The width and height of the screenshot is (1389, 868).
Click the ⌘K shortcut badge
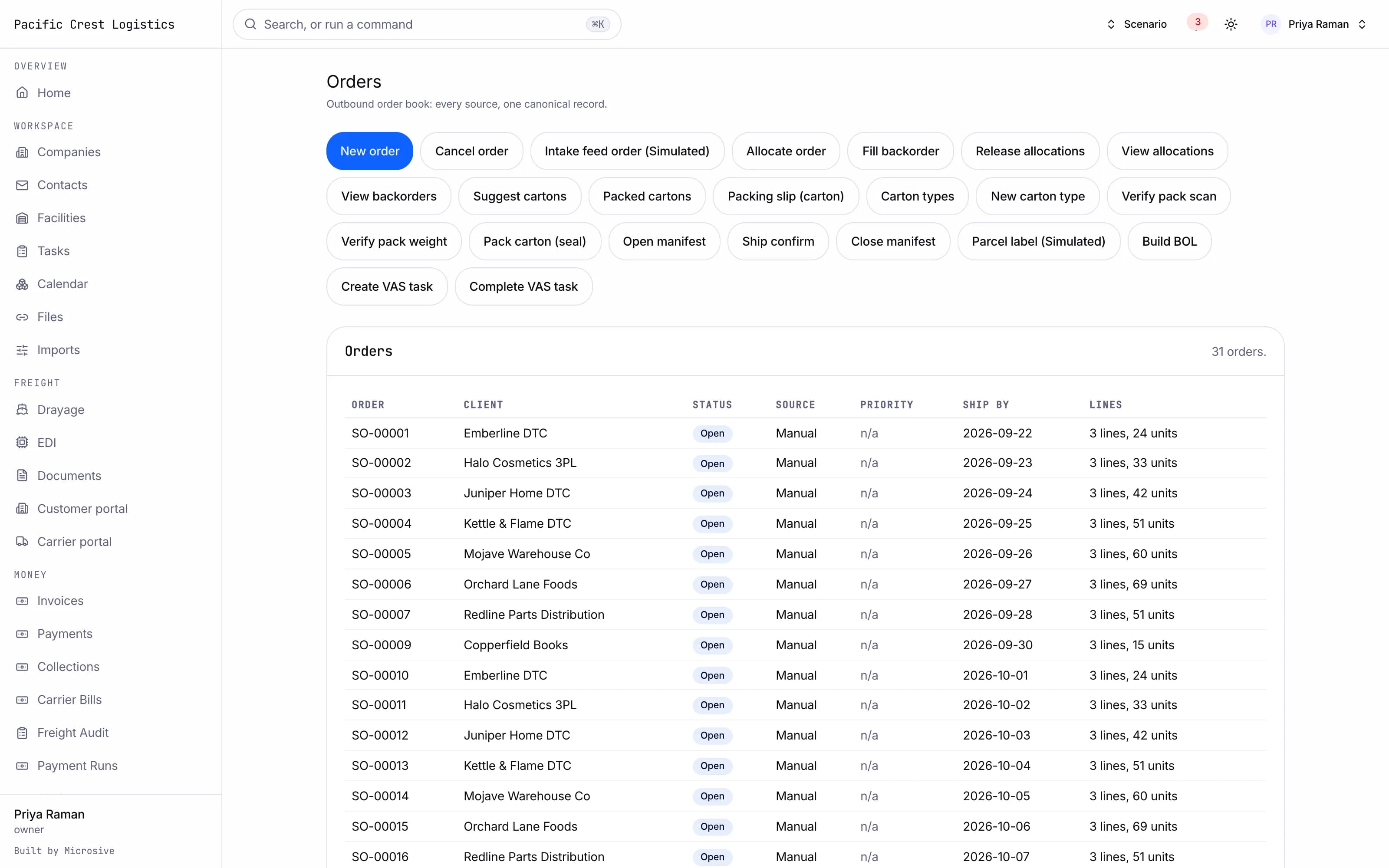click(598, 24)
